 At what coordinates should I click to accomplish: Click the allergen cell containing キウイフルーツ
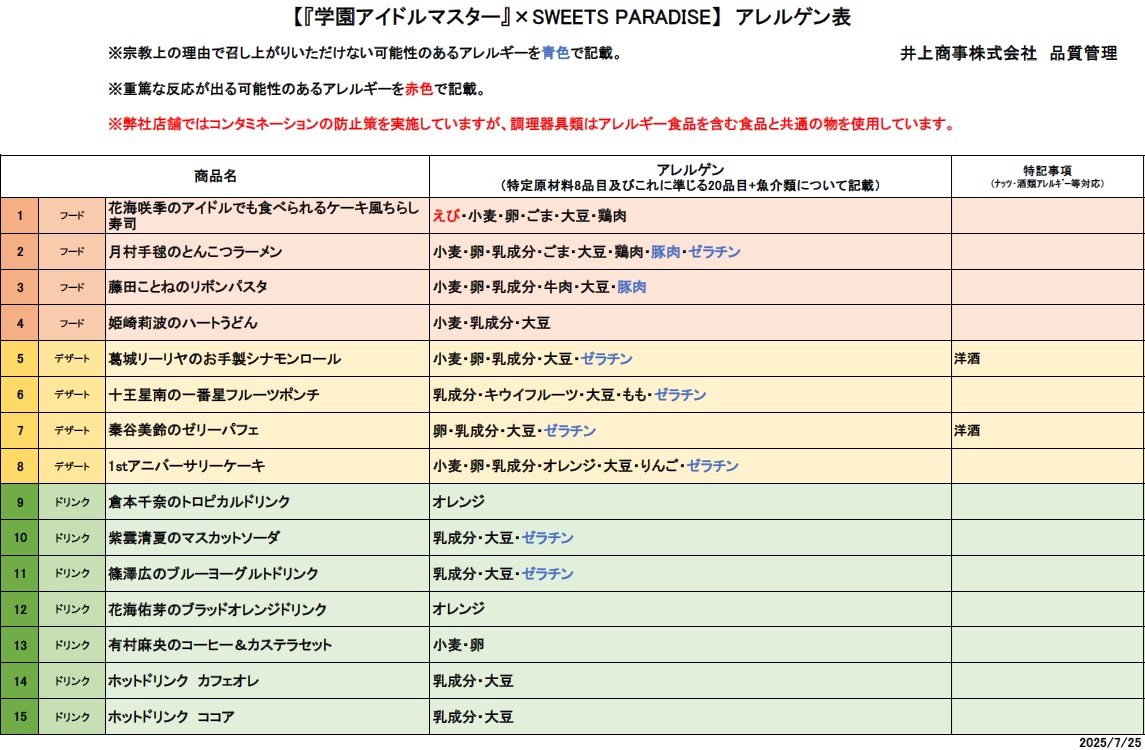pos(690,395)
